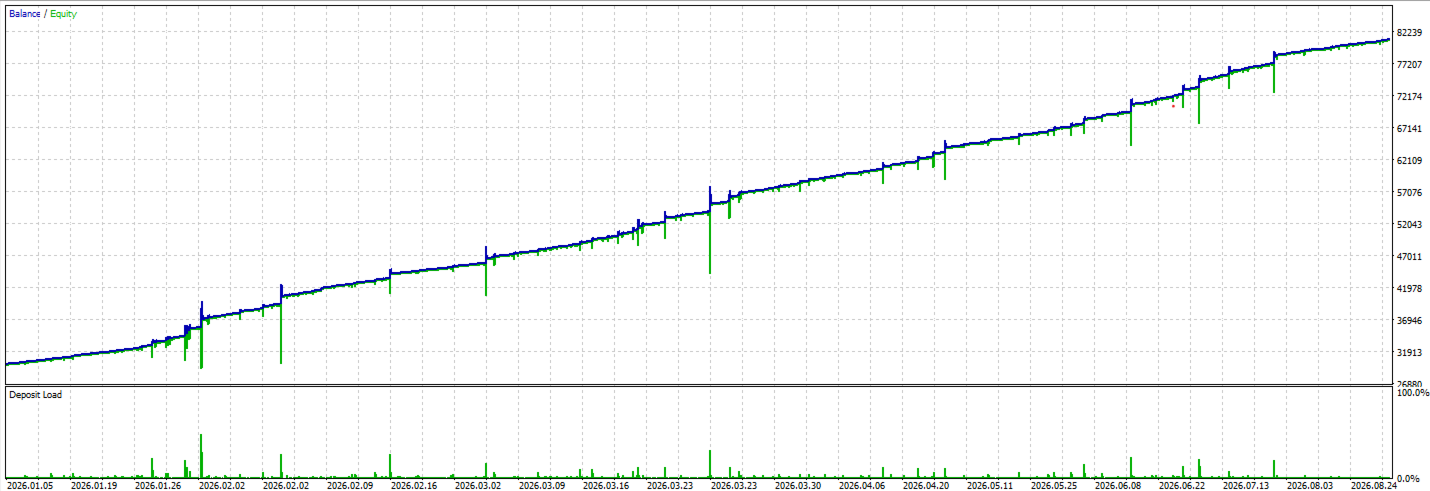This screenshot has height=491, width=1430.
Task: Select the 41978 axis value
Action: coord(1410,289)
